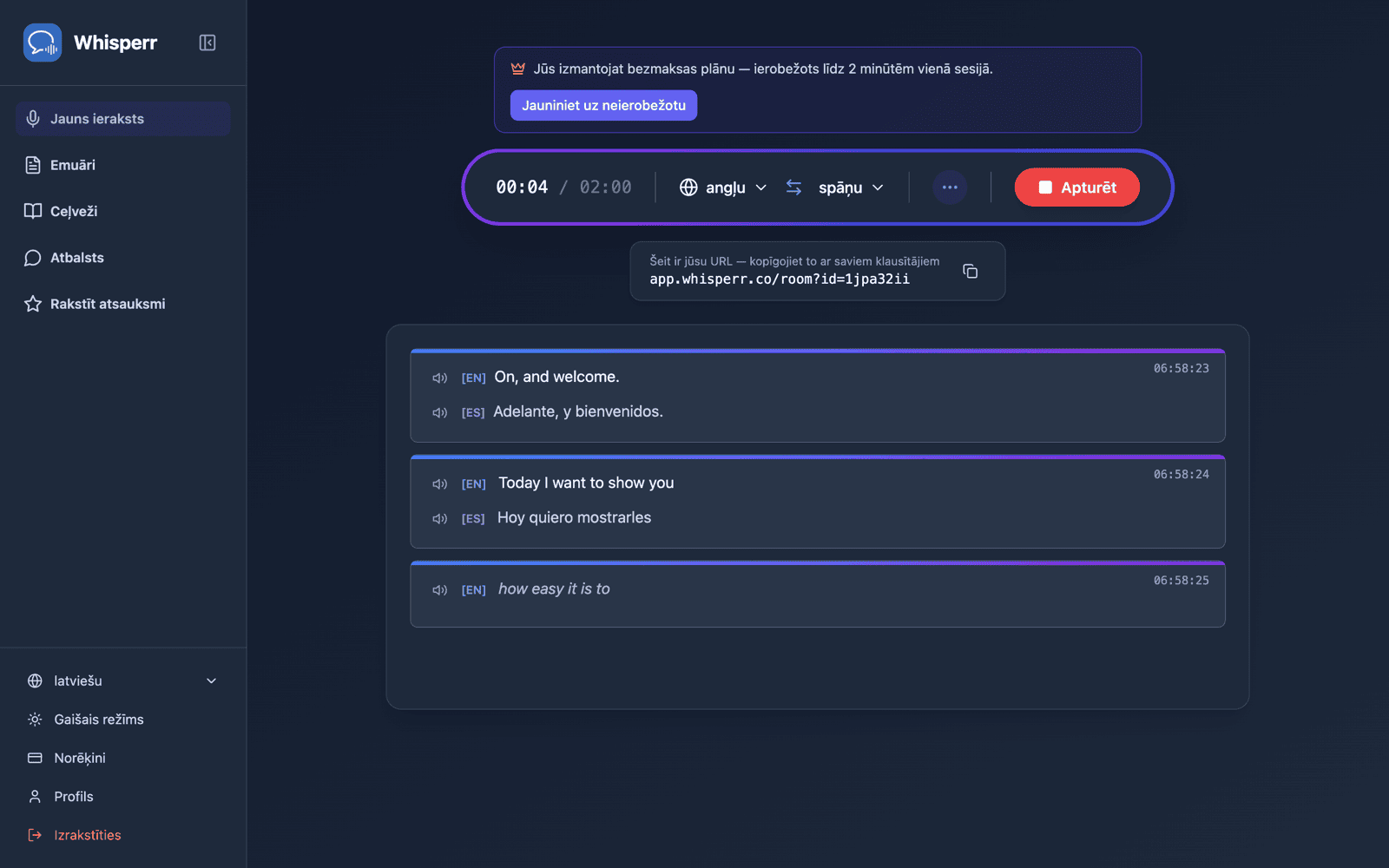Click the person icon beside Profils

35,797
